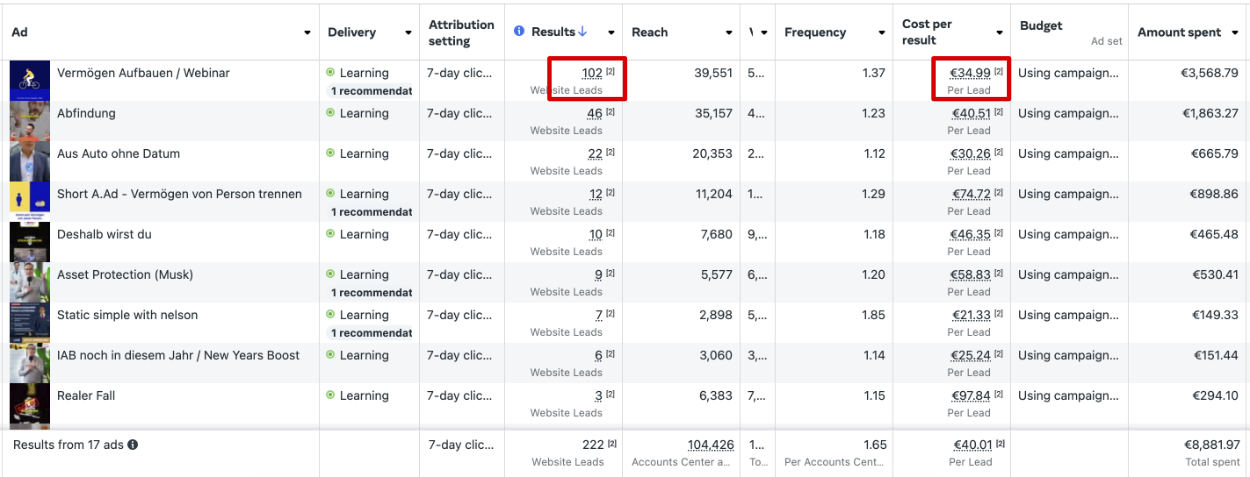The image size is (1250, 477).
Task: Open the Cost per result column dropdown
Action: click(x=1000, y=33)
